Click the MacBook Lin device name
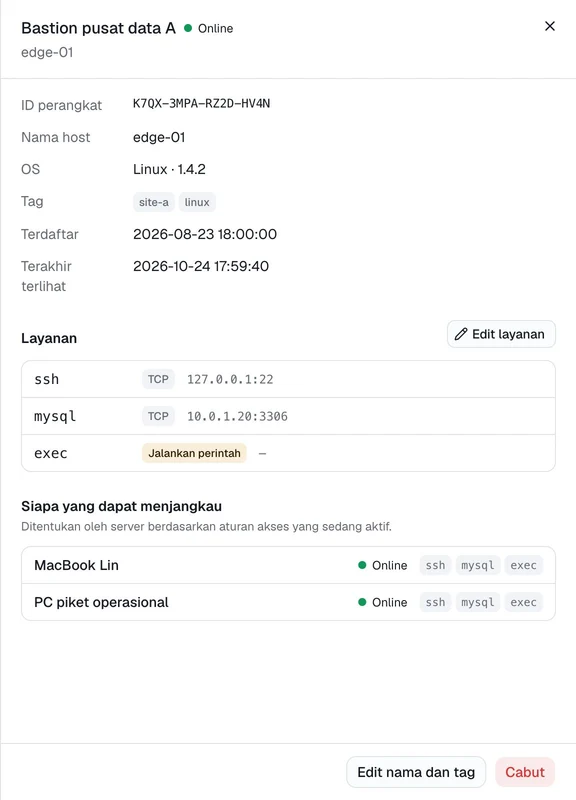Screen dimensions: 576x800 pyautogui.click(x=77, y=565)
